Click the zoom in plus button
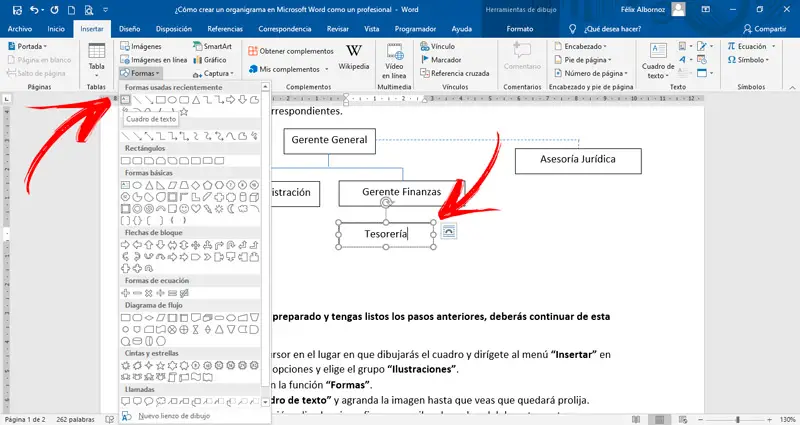Viewport: 800px width, 425px height. pos(767,419)
